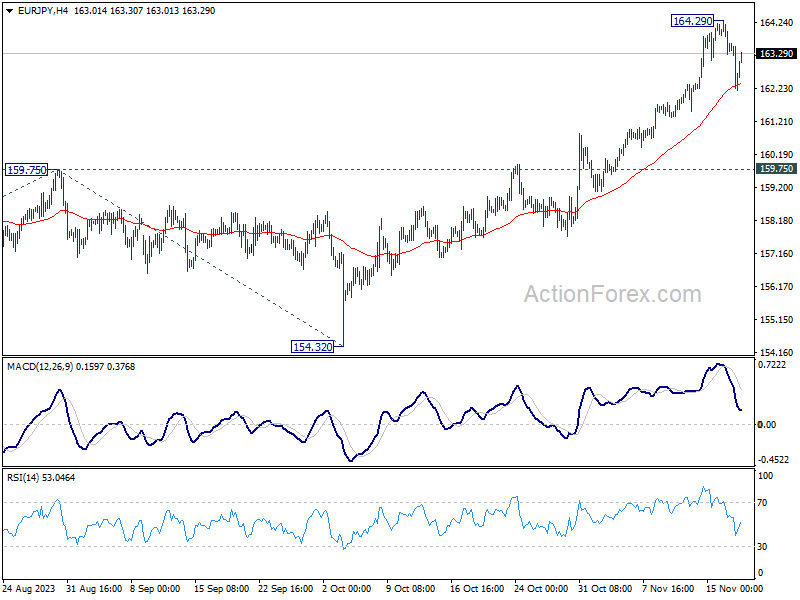The height and width of the screenshot is (600, 800).
Task: Click the RSI(14) 53.0464 indicator label
Action: [41, 478]
